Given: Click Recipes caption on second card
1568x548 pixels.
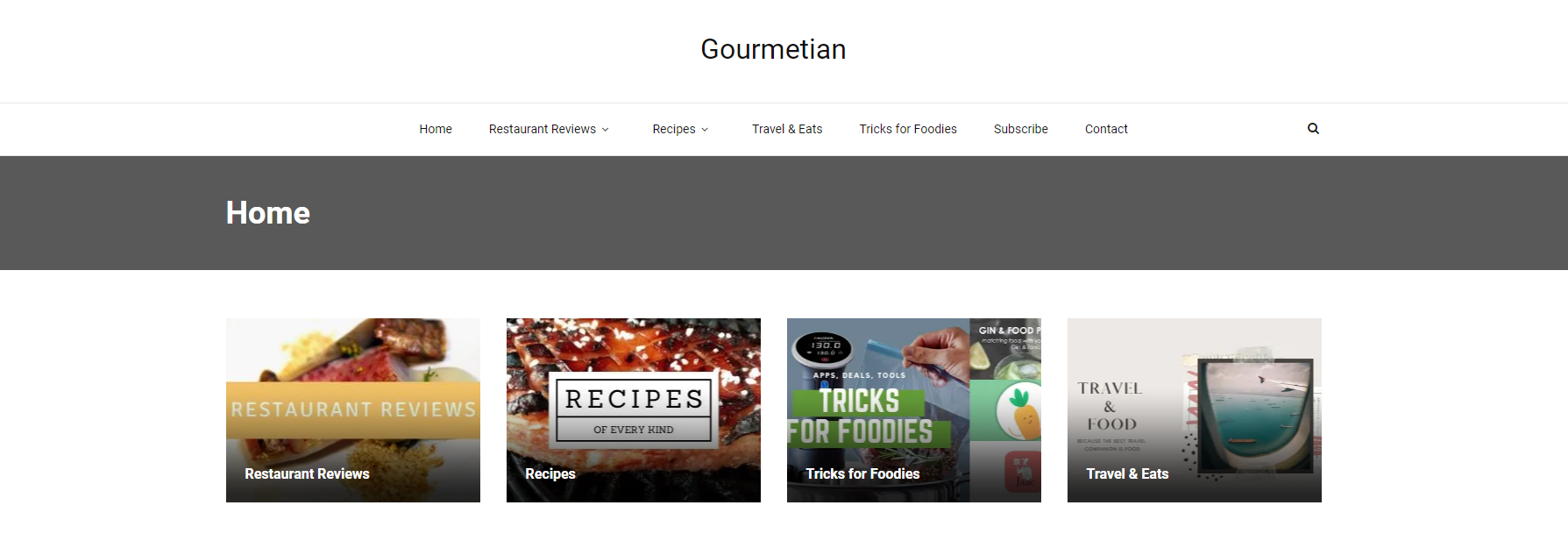Looking at the screenshot, I should click(550, 473).
